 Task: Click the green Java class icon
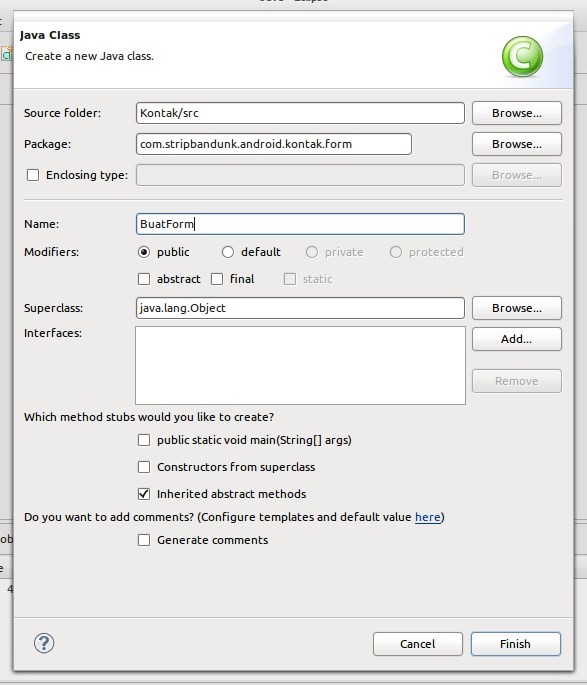point(522,56)
